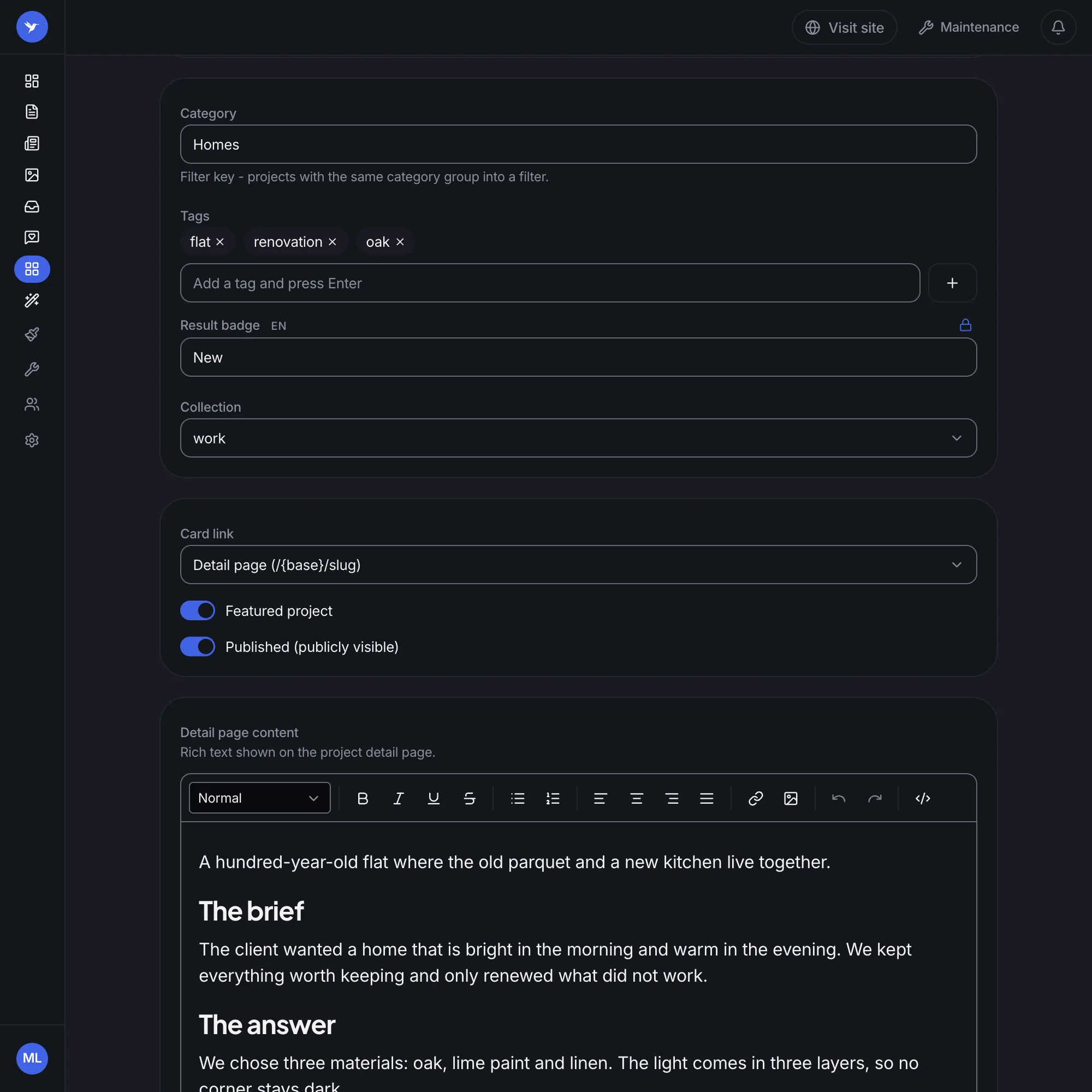
Task: Open the Normal text style dropdown
Action: tap(259, 798)
